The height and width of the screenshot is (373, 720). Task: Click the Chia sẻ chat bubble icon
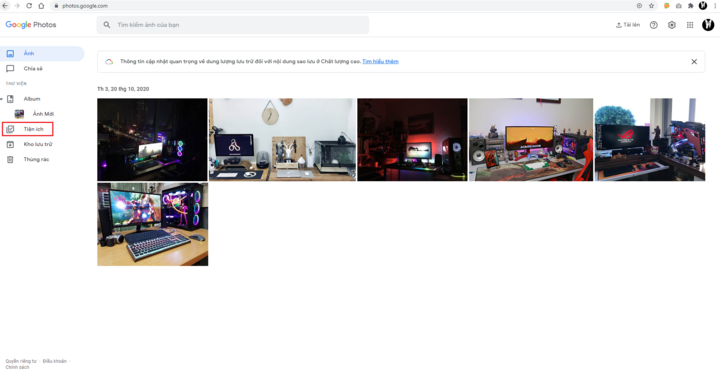pos(10,68)
